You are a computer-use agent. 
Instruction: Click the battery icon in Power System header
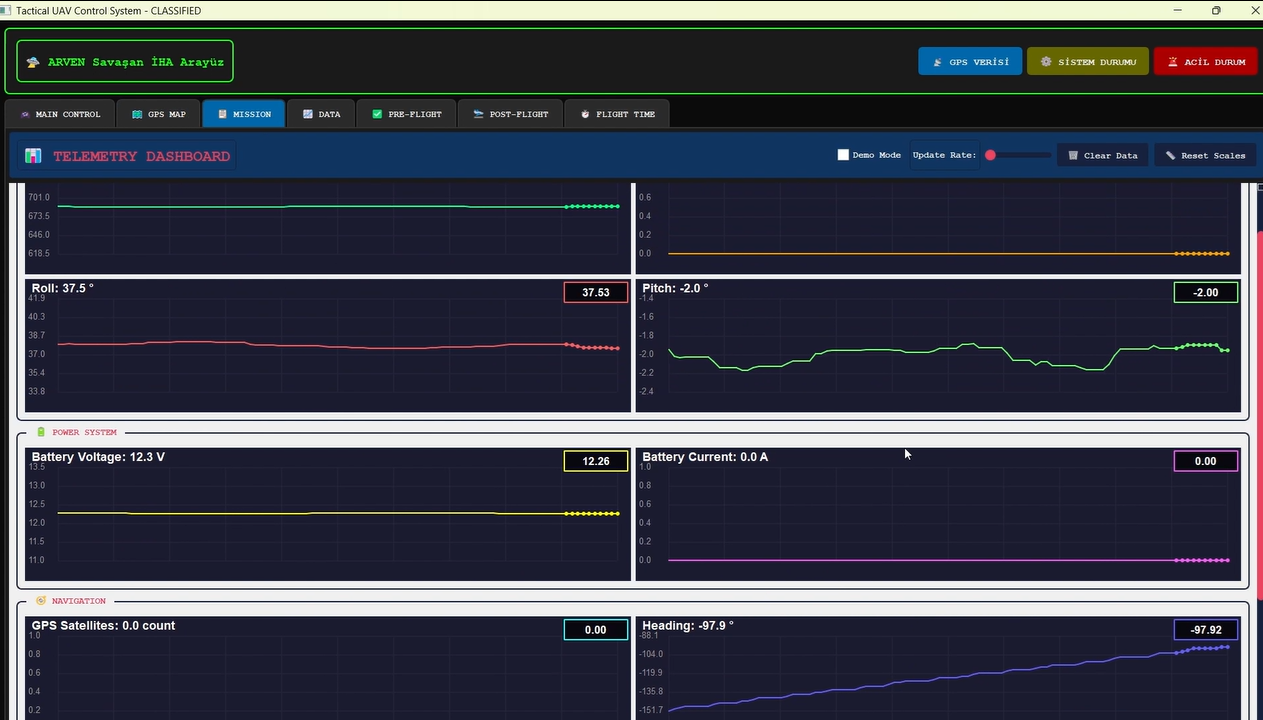[x=41, y=432]
